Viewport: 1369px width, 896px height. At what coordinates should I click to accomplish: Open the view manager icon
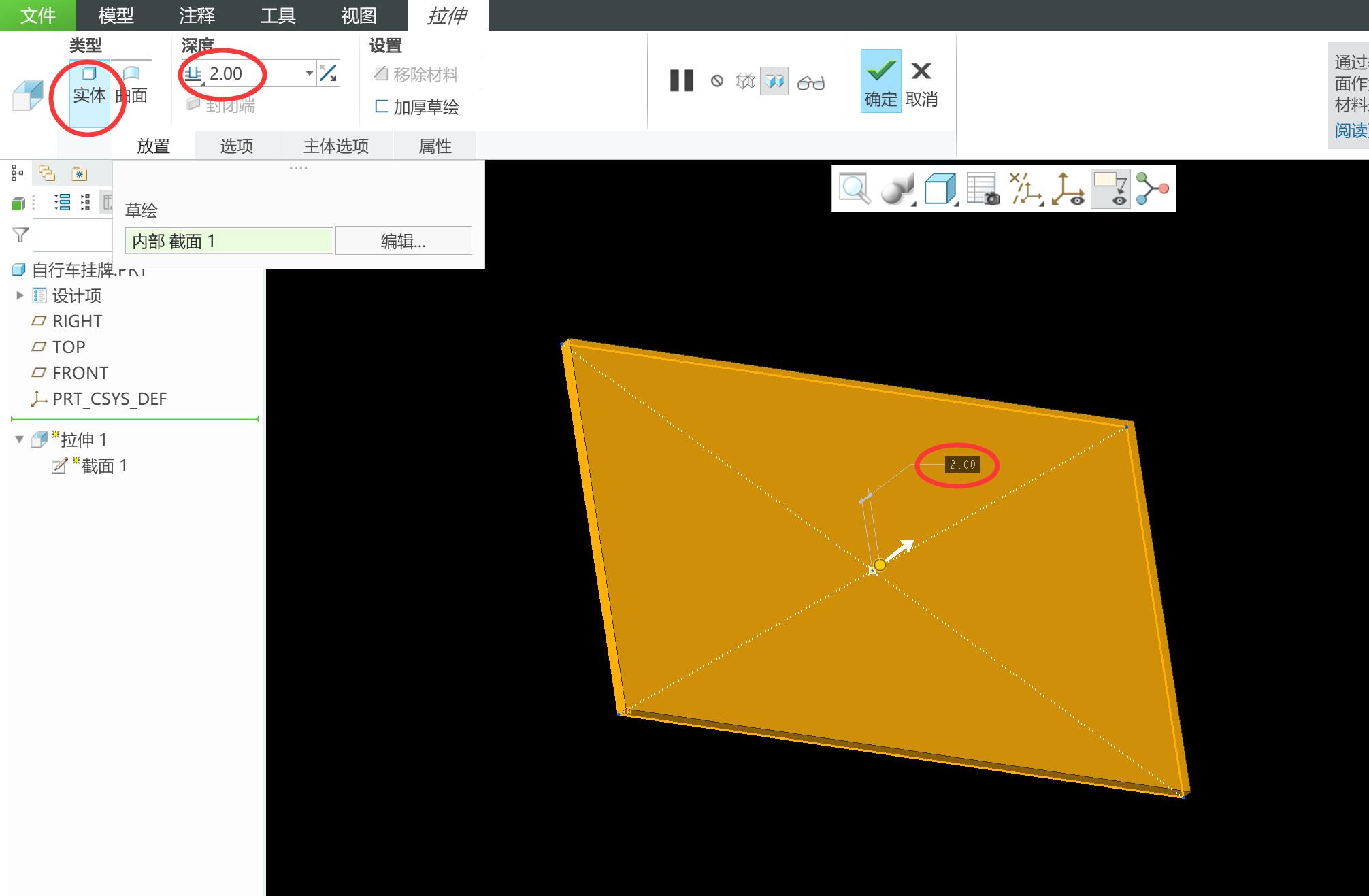point(983,188)
